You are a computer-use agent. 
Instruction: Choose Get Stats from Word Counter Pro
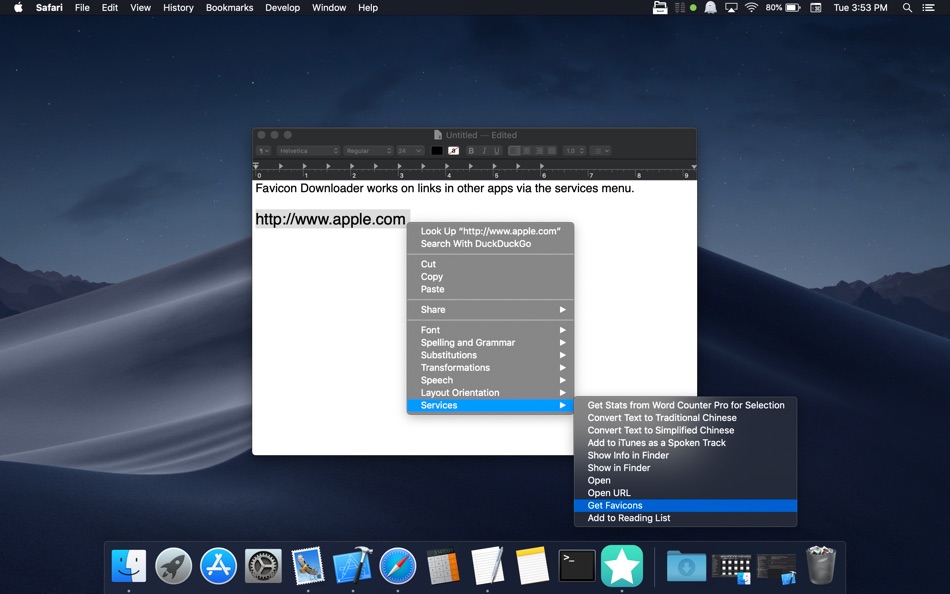pos(685,405)
